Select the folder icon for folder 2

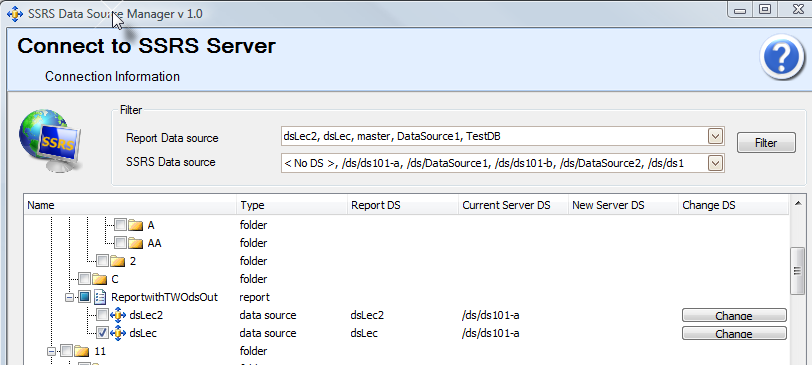pos(118,261)
